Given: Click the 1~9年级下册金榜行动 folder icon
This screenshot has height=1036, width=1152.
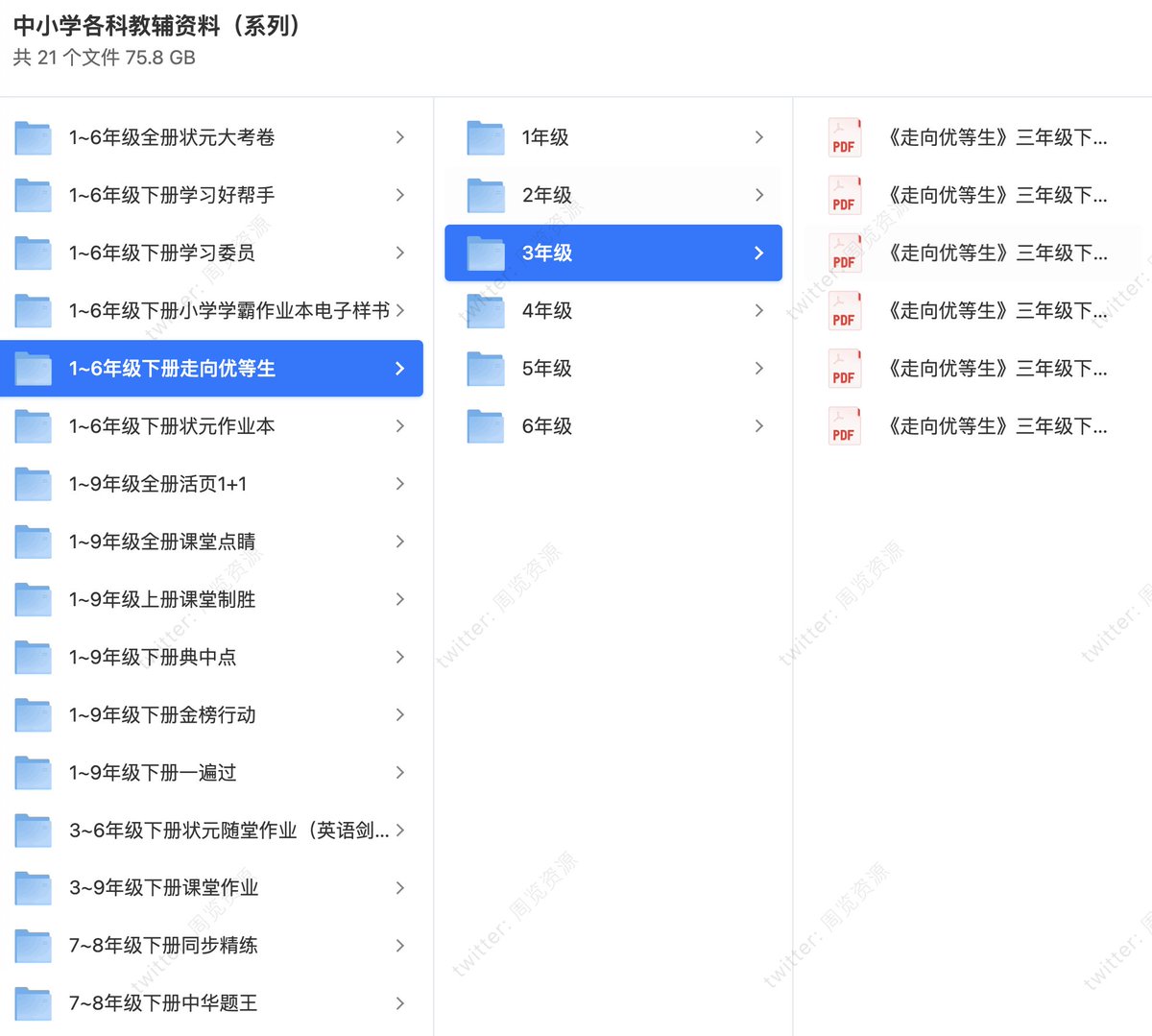Looking at the screenshot, I should click(33, 714).
